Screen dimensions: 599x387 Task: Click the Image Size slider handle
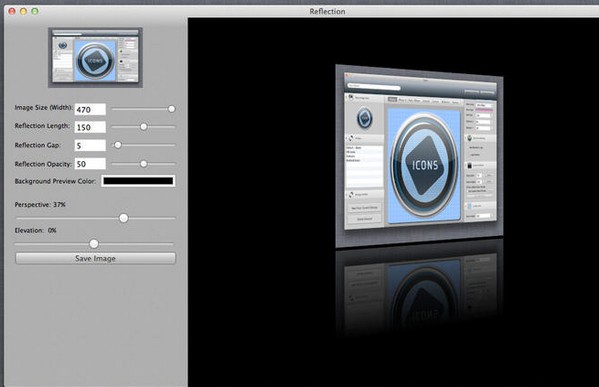[x=172, y=109]
